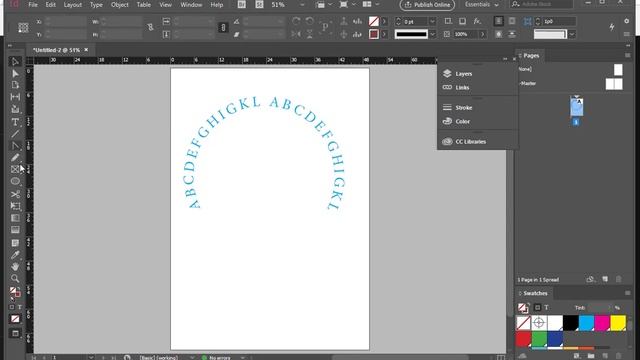640x360 pixels.
Task: Toggle constrain proportions link for width and height
Action: pyautogui.click(x=151, y=27)
